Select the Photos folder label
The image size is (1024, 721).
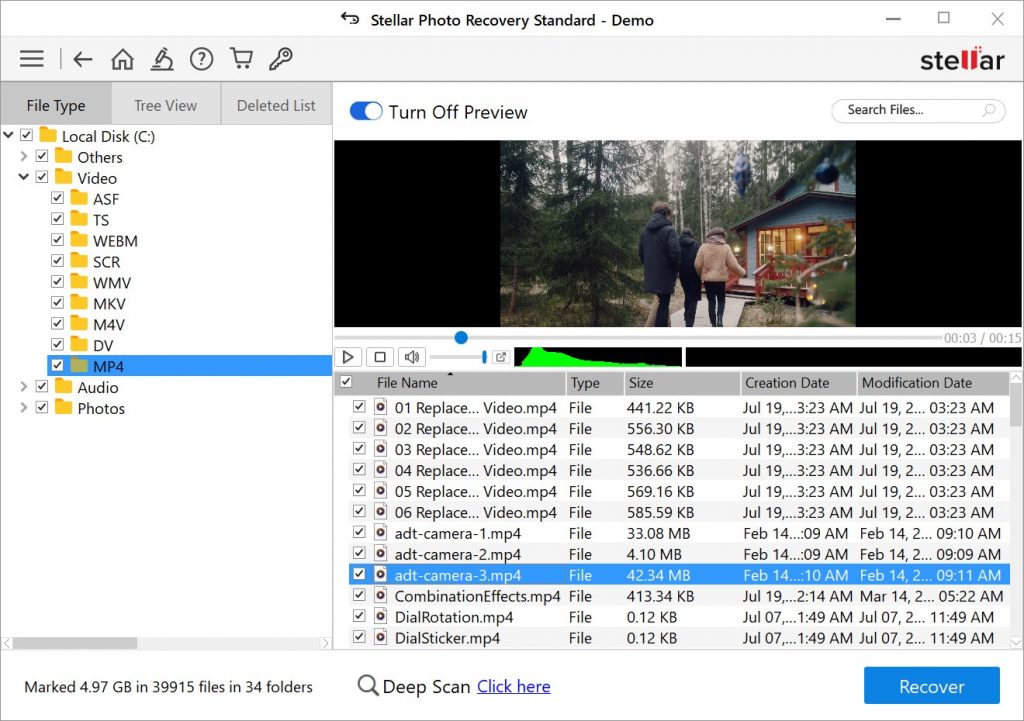[x=101, y=408]
